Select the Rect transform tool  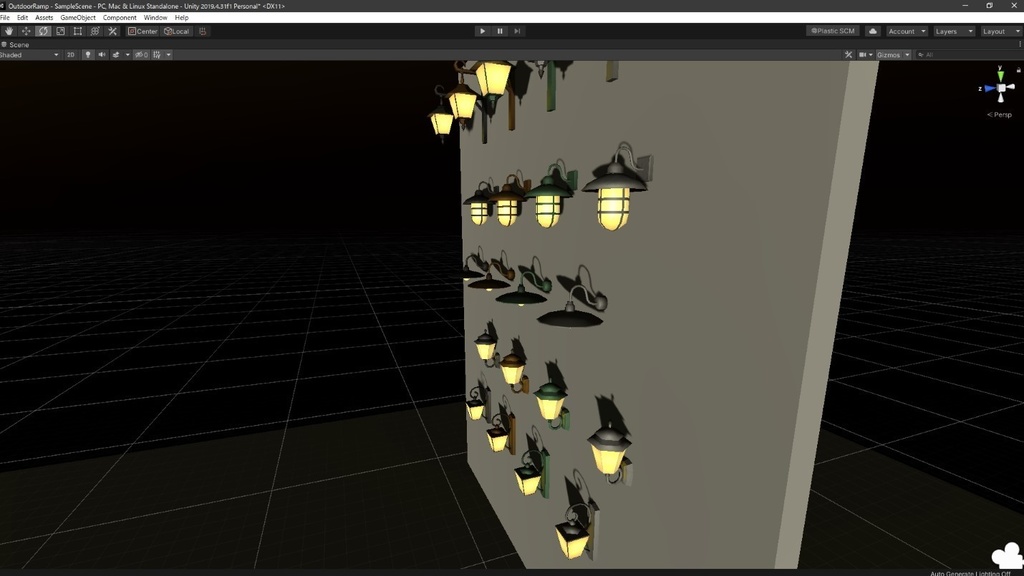click(x=78, y=31)
